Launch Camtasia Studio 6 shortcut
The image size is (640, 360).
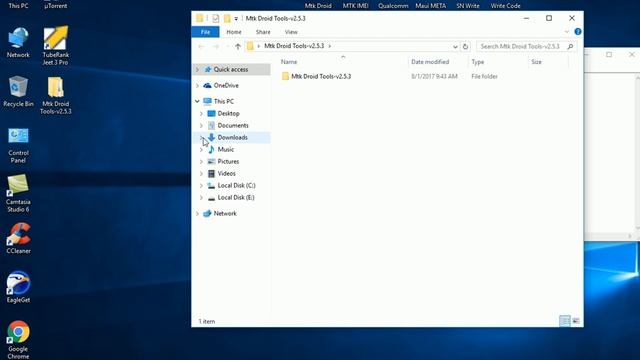[x=18, y=194]
